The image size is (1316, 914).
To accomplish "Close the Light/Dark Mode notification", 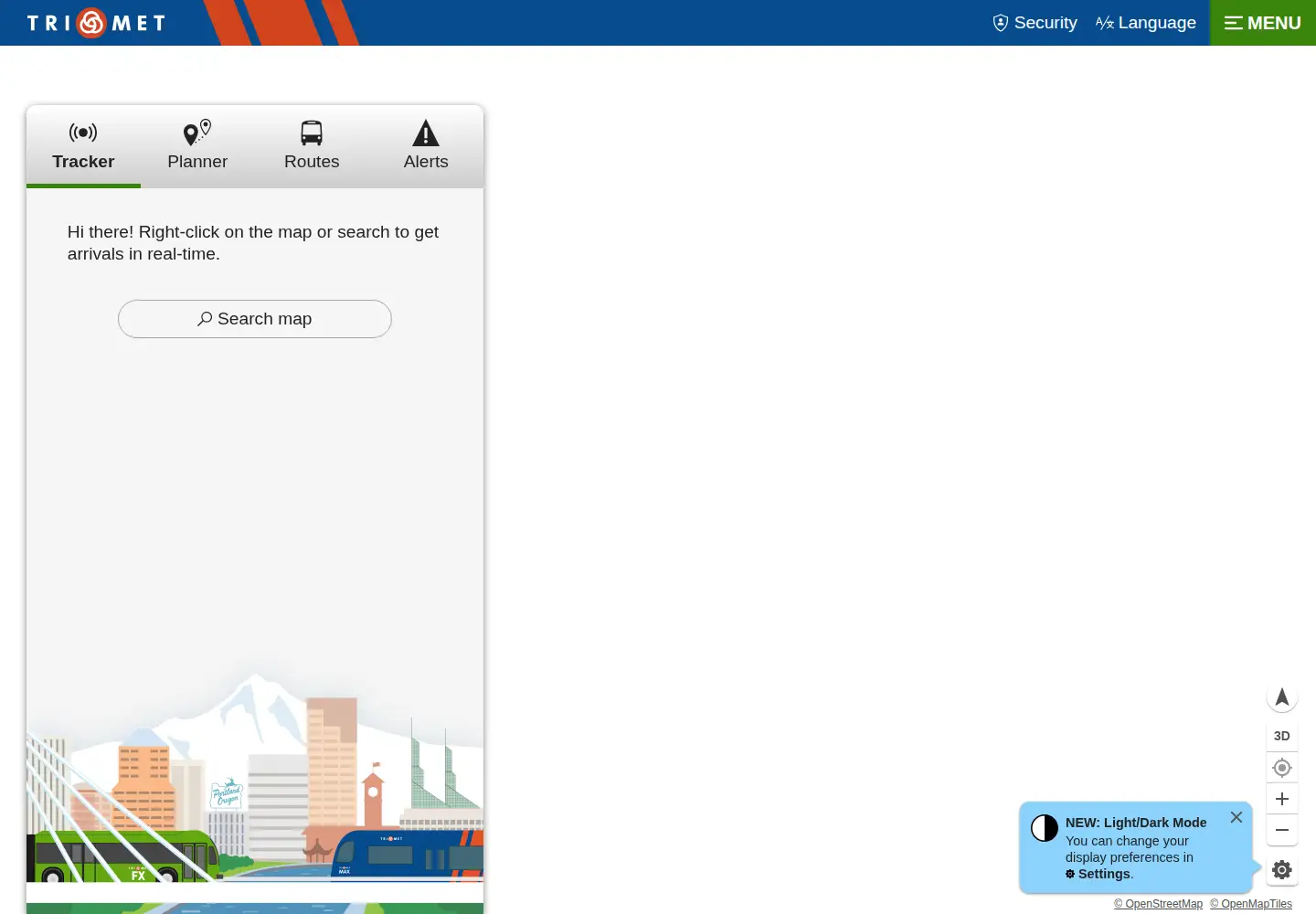I will click(x=1236, y=817).
